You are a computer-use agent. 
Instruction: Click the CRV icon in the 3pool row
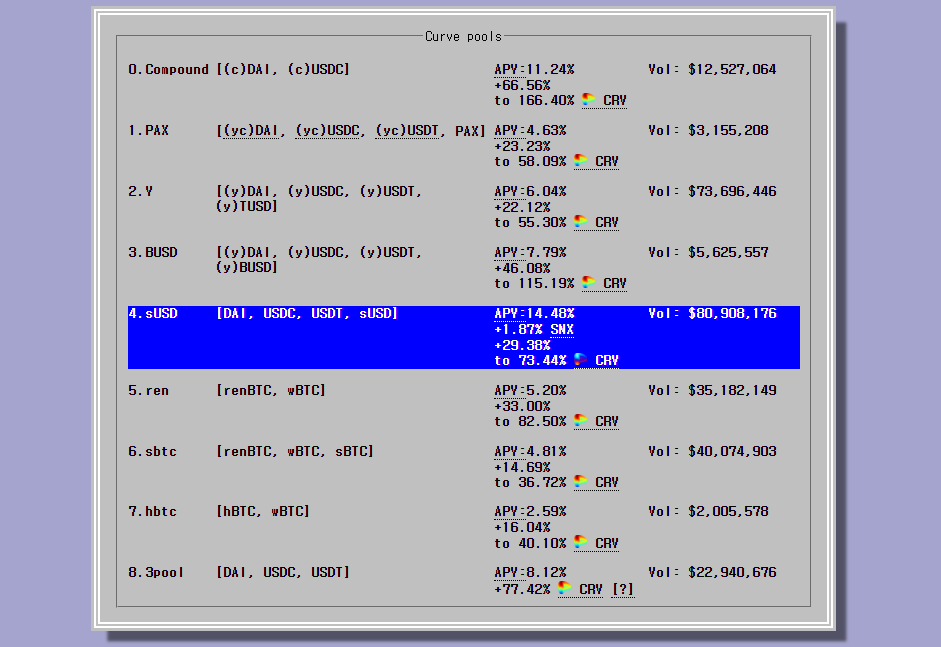pyautogui.click(x=565, y=589)
